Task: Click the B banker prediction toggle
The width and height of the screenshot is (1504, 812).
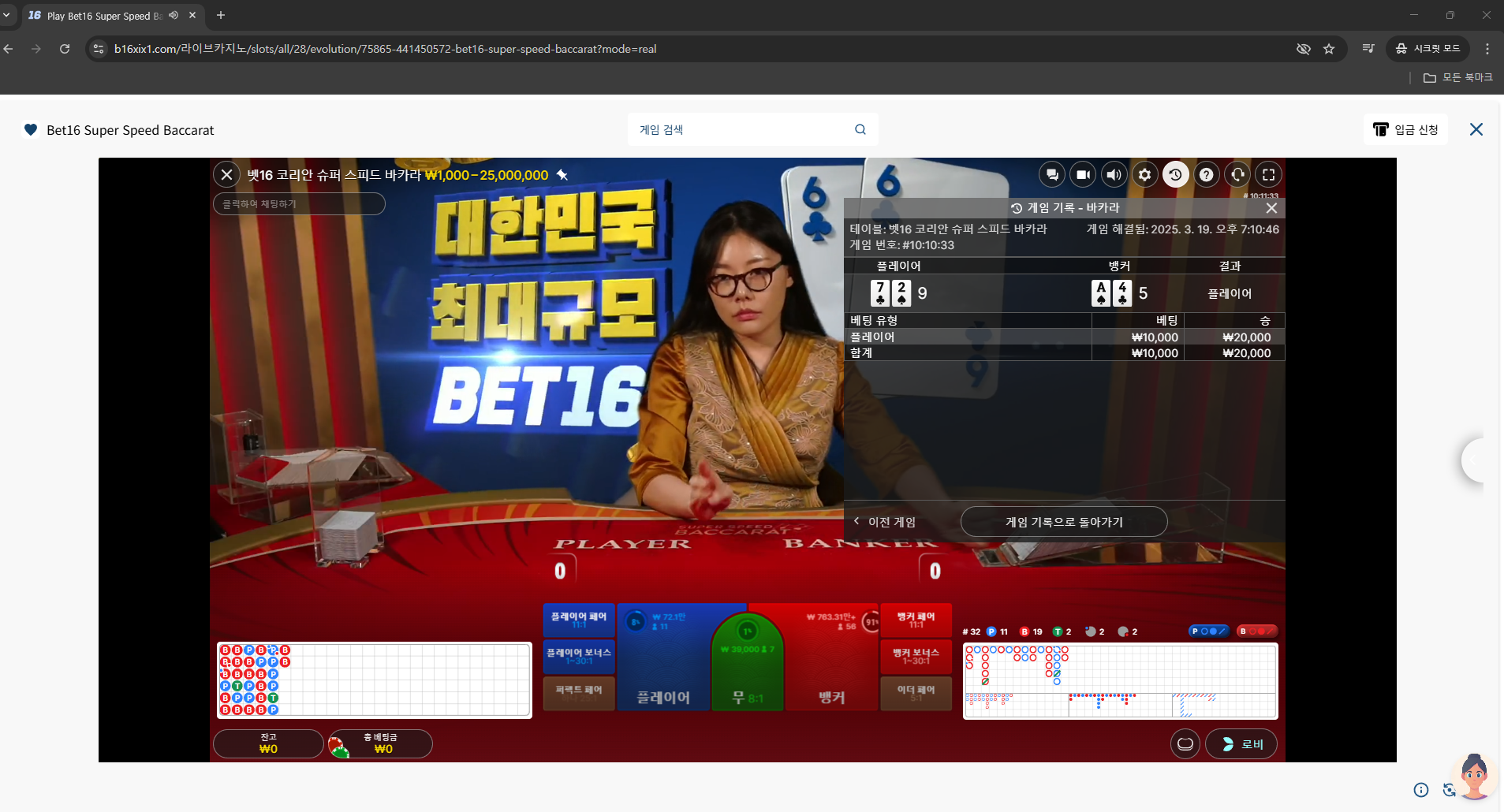Action: pyautogui.click(x=1257, y=631)
